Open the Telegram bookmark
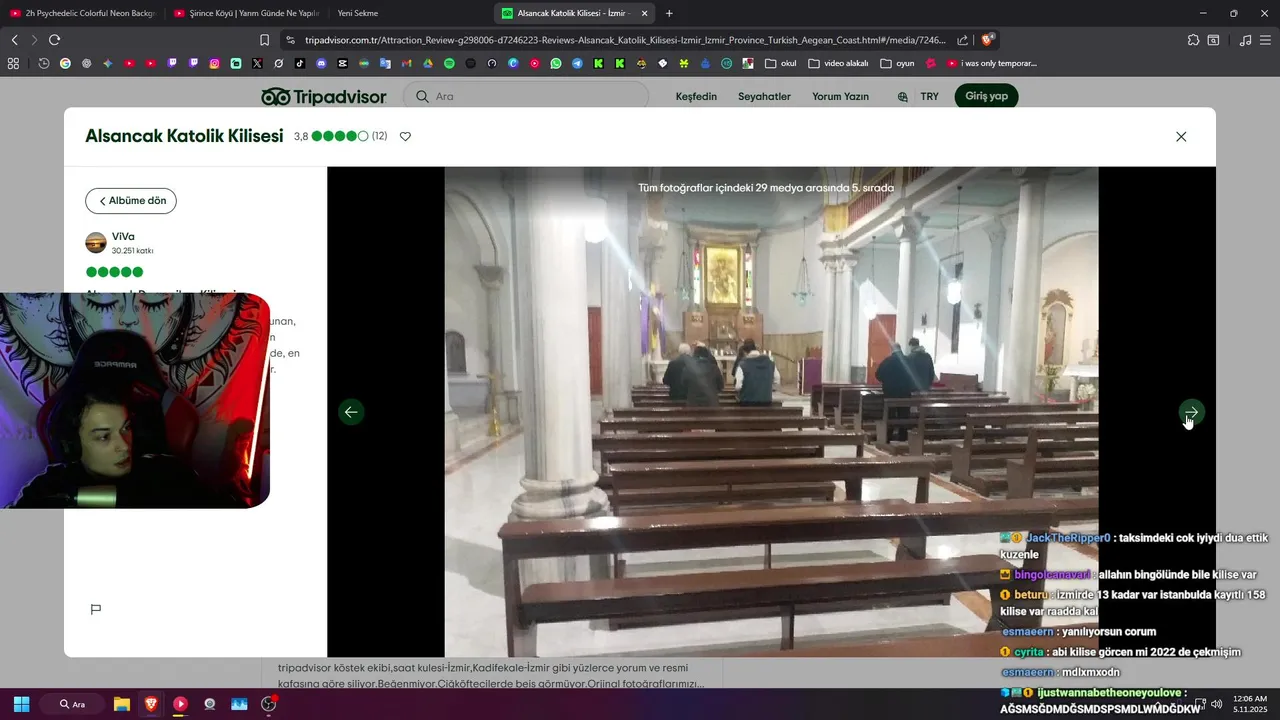Viewport: 1280px width, 720px height. [577, 63]
